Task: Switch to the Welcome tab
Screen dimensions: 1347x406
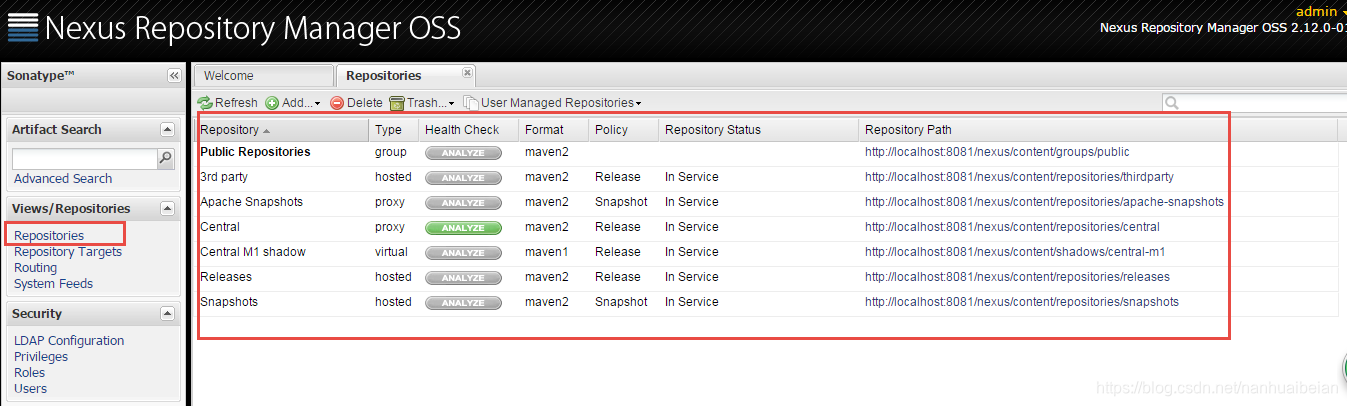Action: point(262,76)
